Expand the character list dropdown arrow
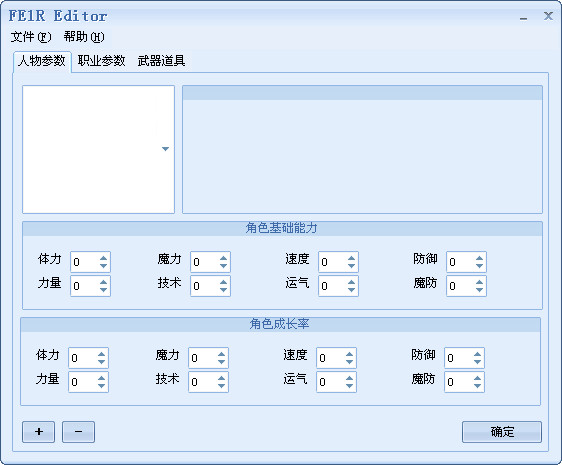 tap(165, 149)
